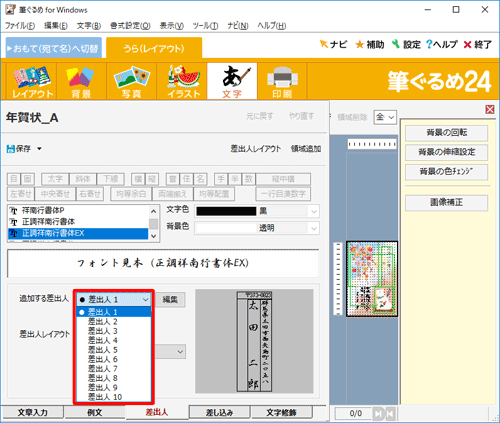500x423 pixels.
Task: Expand the 保存 dropdown arrow
Action: 39,149
